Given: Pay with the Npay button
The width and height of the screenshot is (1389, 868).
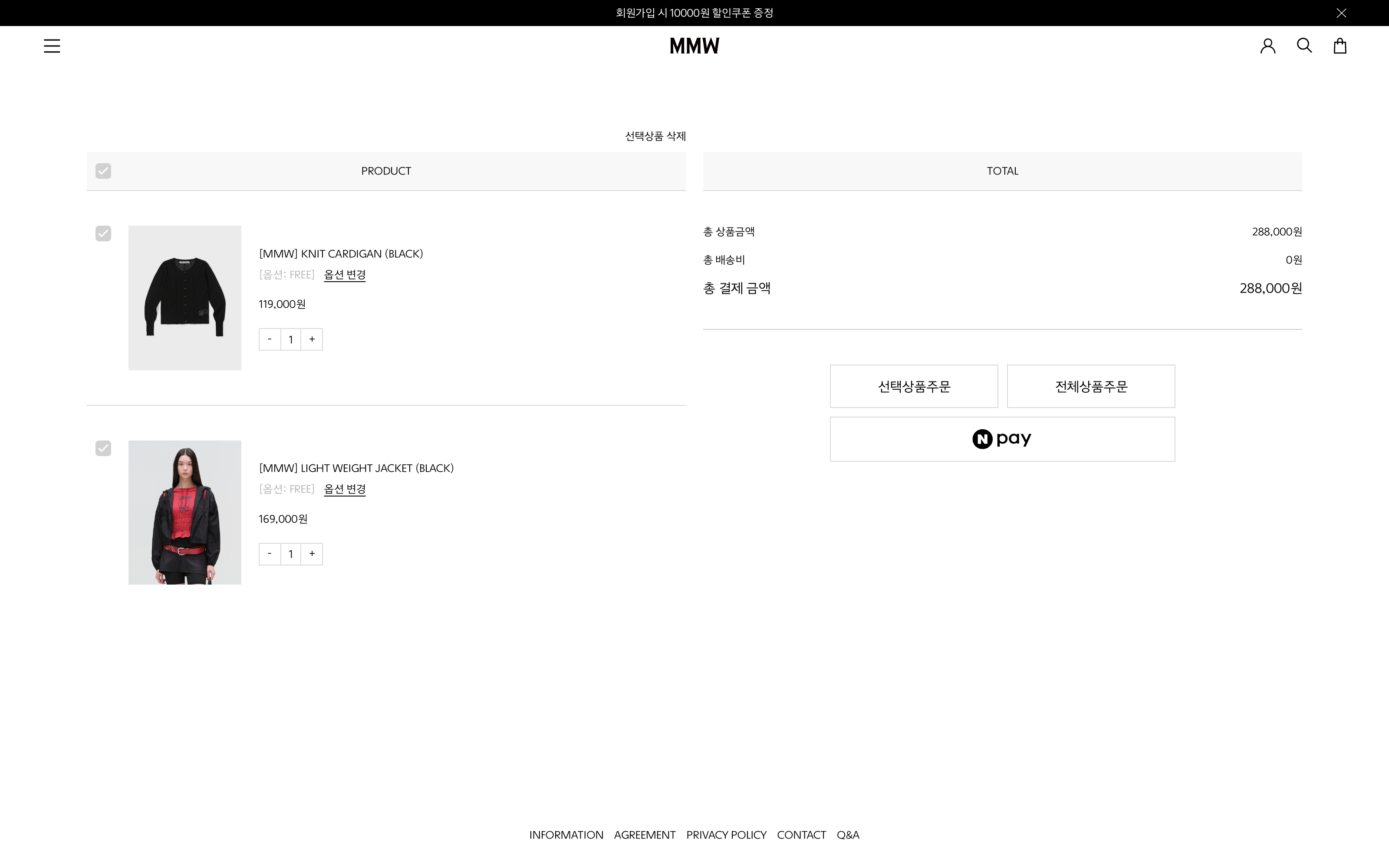Looking at the screenshot, I should [x=1002, y=439].
